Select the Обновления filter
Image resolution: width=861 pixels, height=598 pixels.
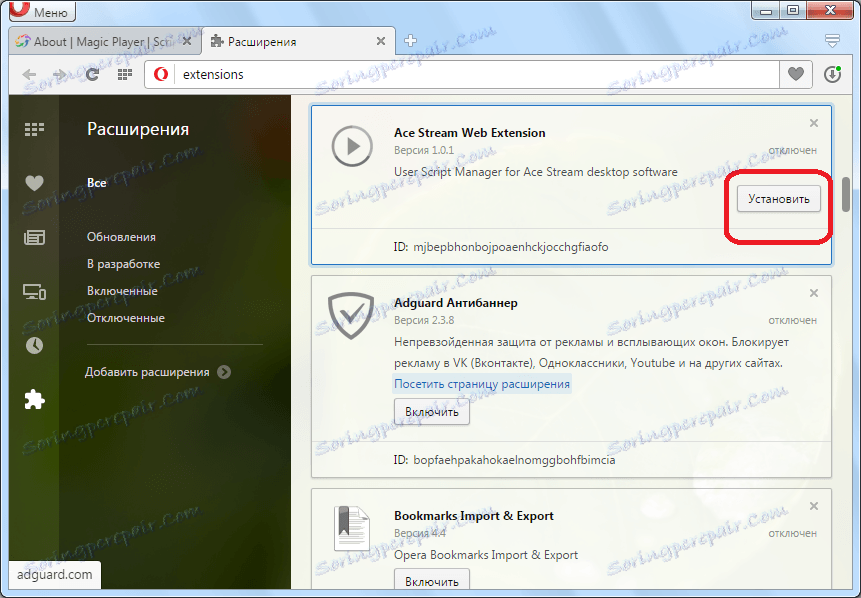coord(121,237)
